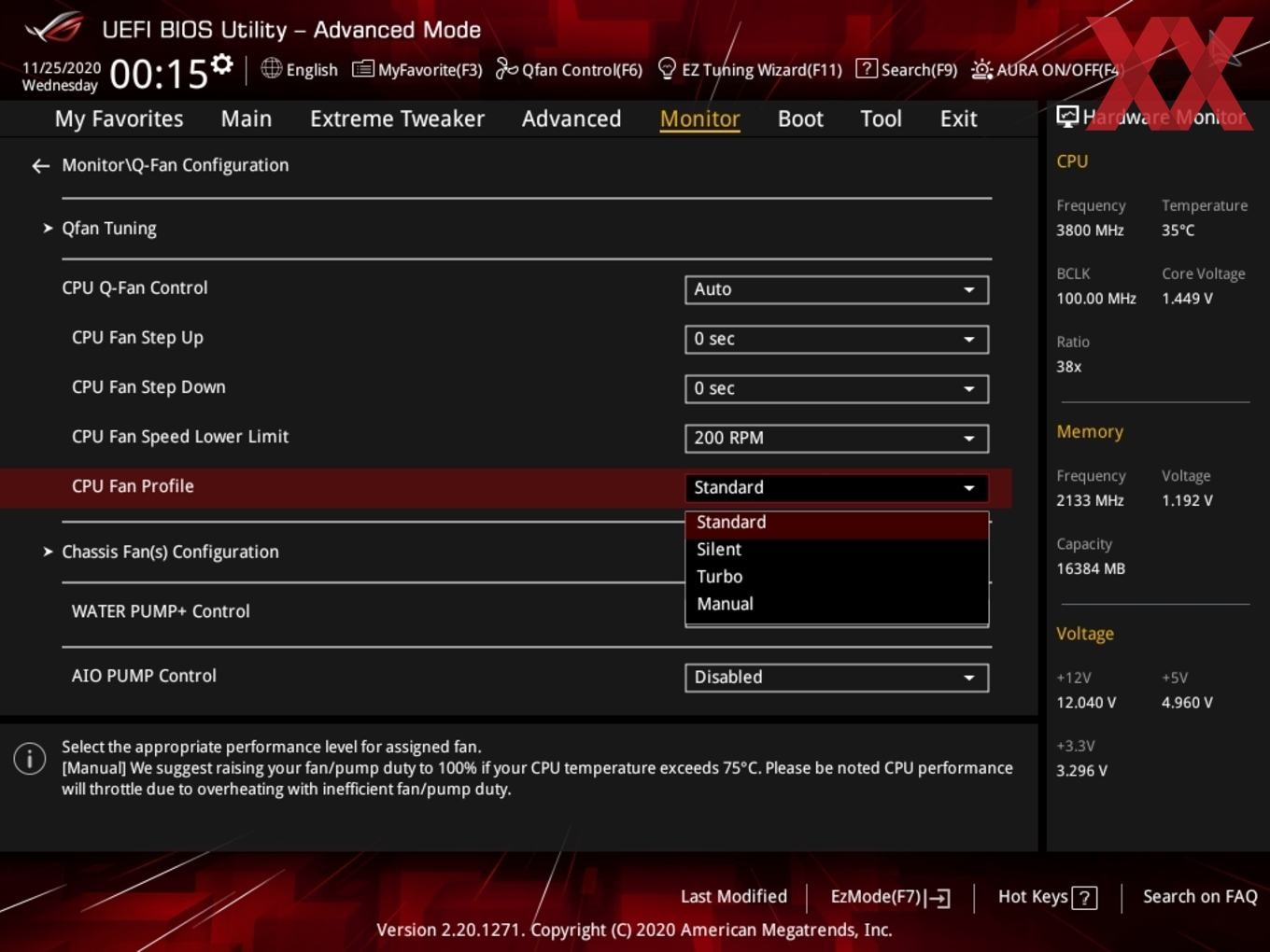Toggle AURA ON/OFF light icon
This screenshot has width=1270, height=952.
(x=982, y=69)
